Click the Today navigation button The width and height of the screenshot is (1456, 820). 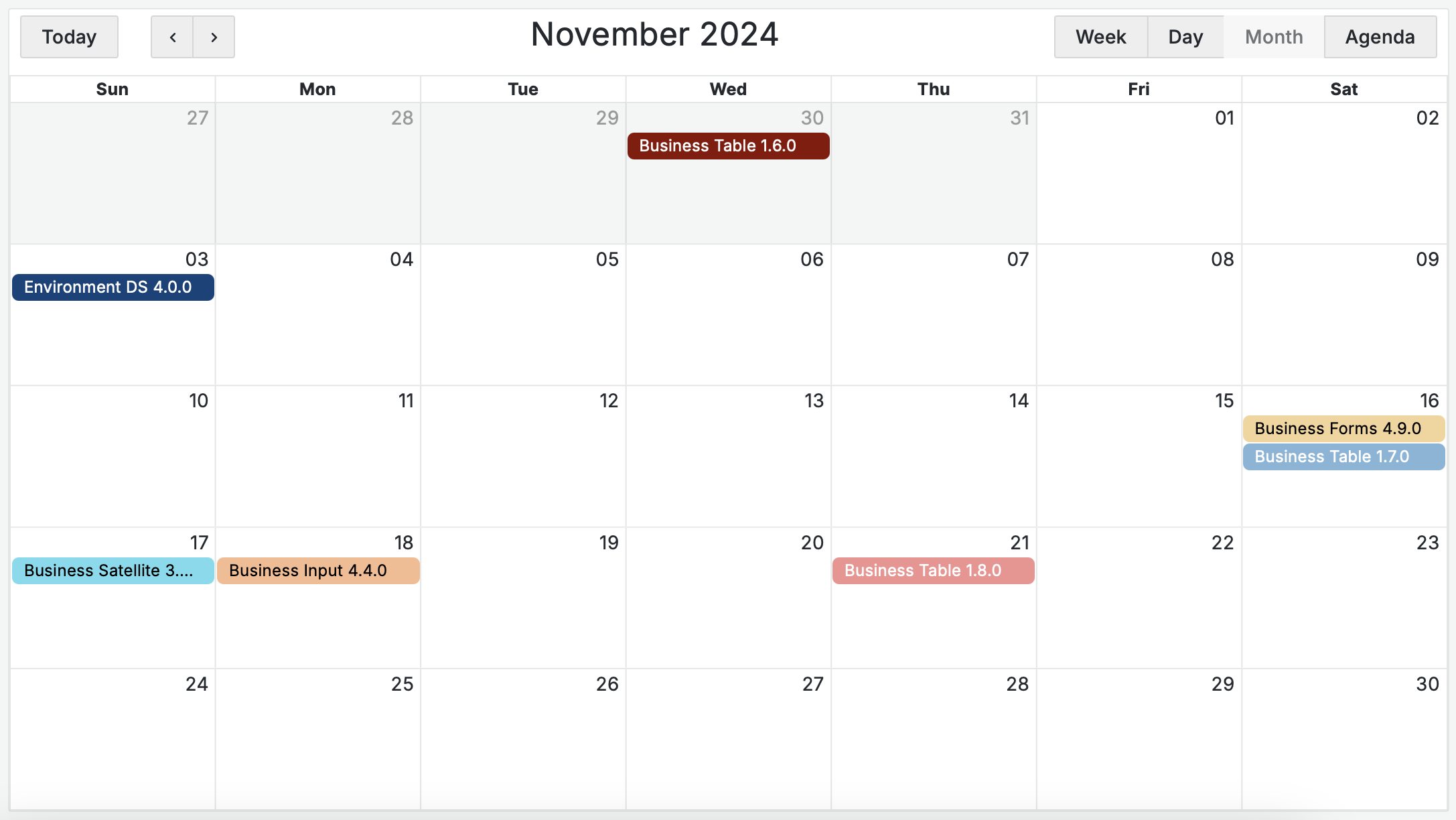point(68,36)
